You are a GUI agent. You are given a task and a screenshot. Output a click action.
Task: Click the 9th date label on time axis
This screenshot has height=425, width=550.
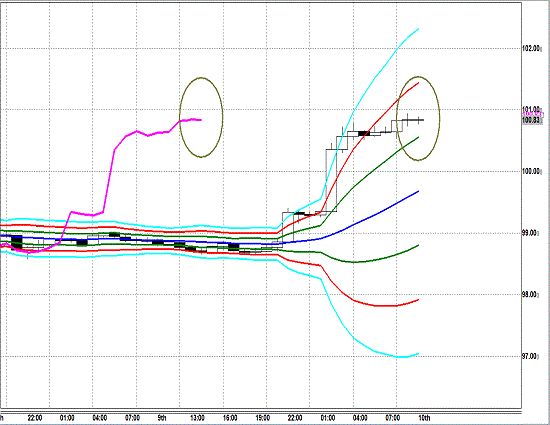pyautogui.click(x=162, y=418)
